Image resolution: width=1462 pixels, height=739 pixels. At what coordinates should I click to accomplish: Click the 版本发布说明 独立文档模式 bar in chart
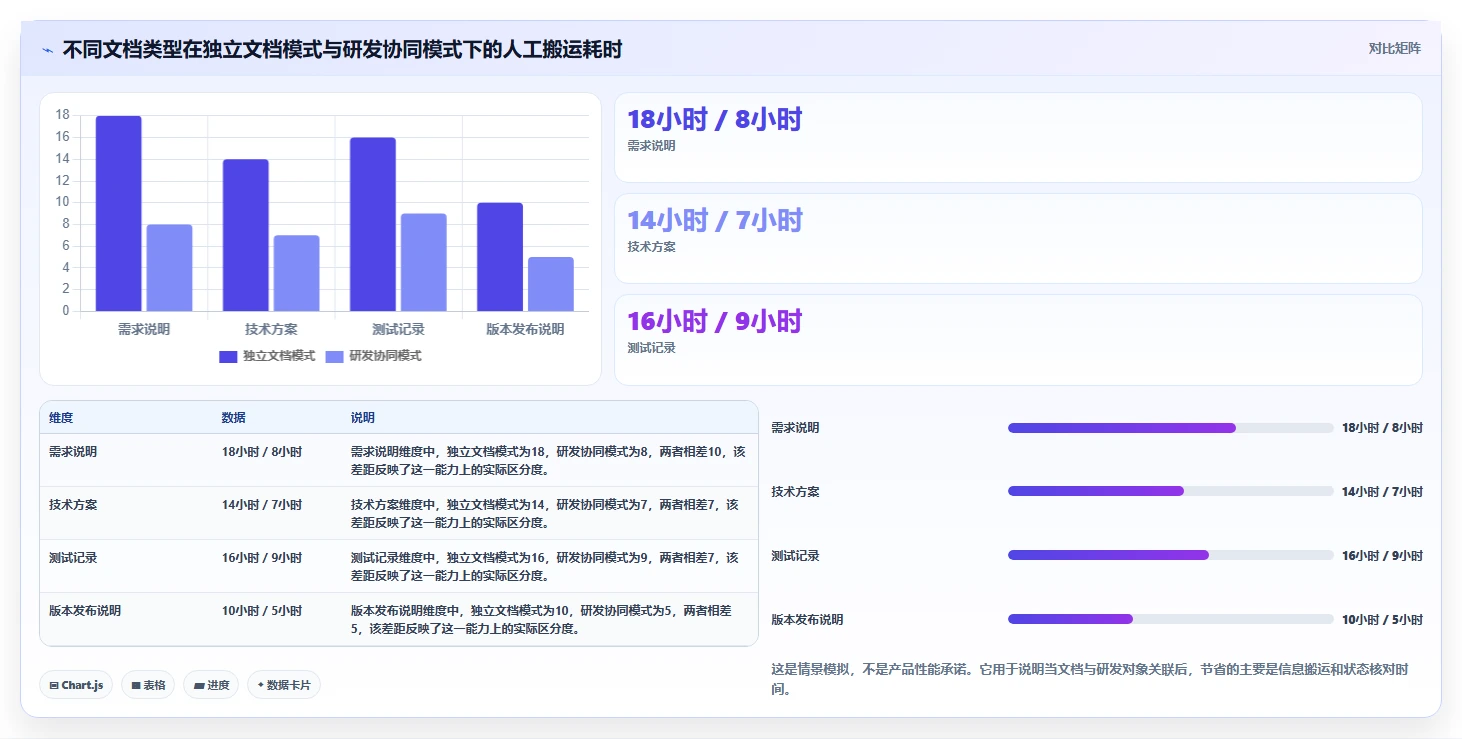click(500, 257)
